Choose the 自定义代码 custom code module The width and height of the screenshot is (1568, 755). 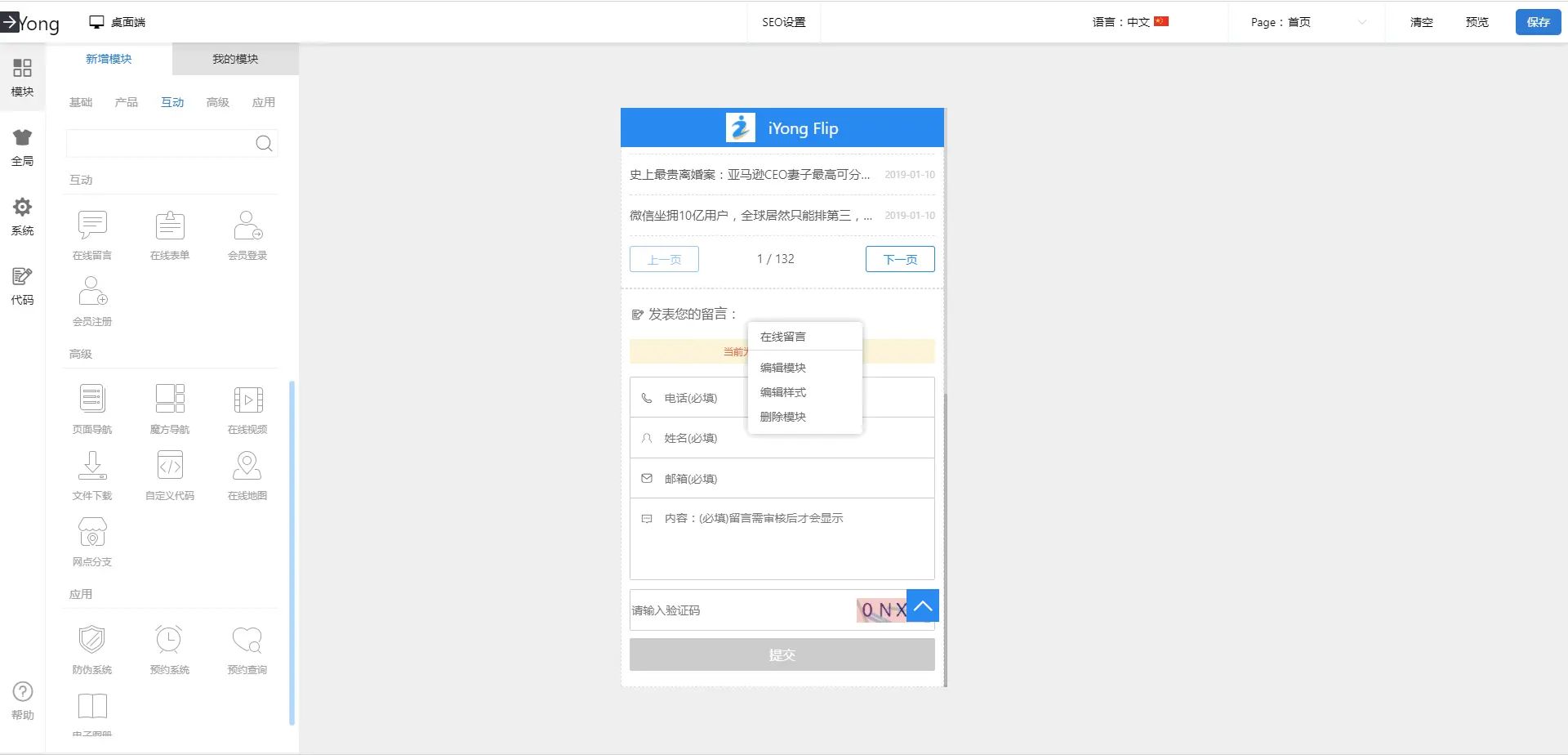170,467
